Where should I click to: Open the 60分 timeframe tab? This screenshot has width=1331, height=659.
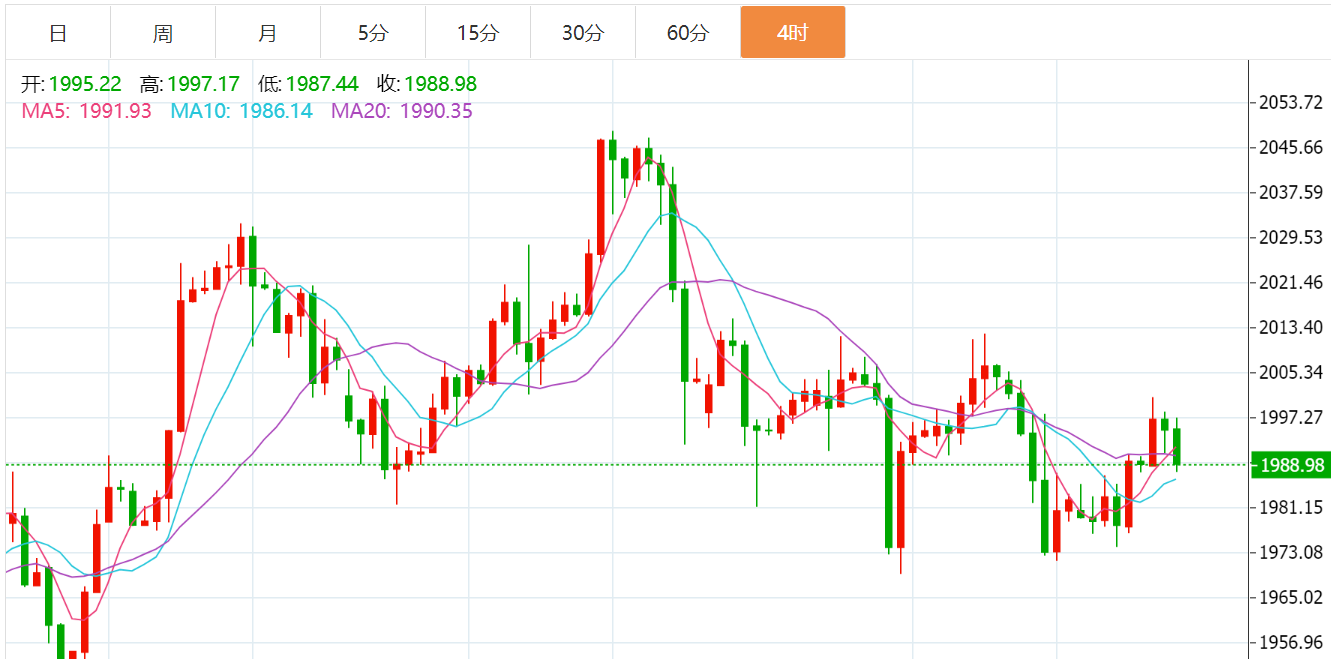click(688, 33)
